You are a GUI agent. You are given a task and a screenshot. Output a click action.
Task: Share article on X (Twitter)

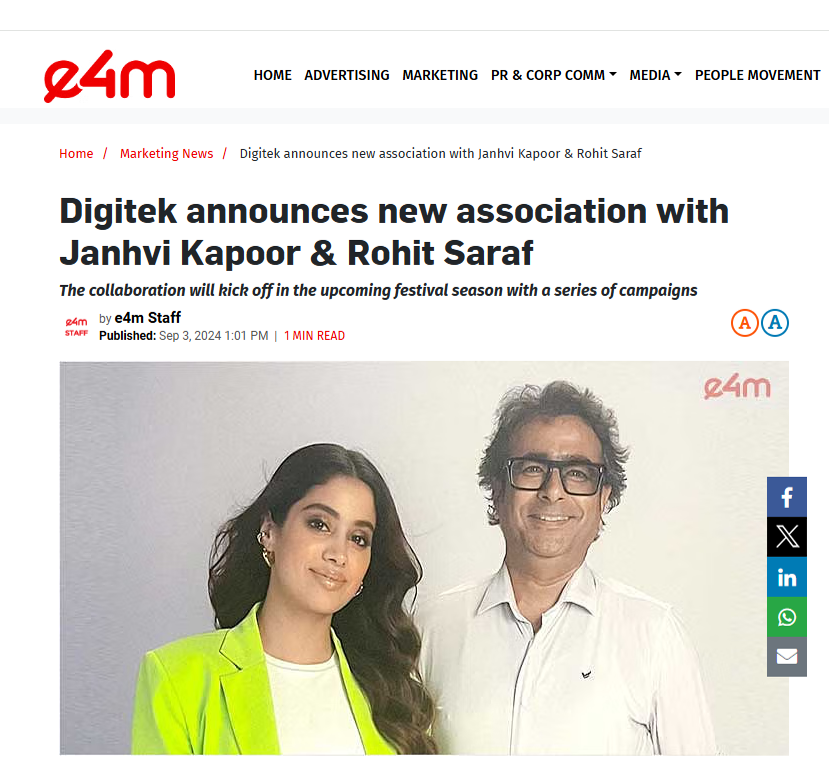pyautogui.click(x=787, y=537)
